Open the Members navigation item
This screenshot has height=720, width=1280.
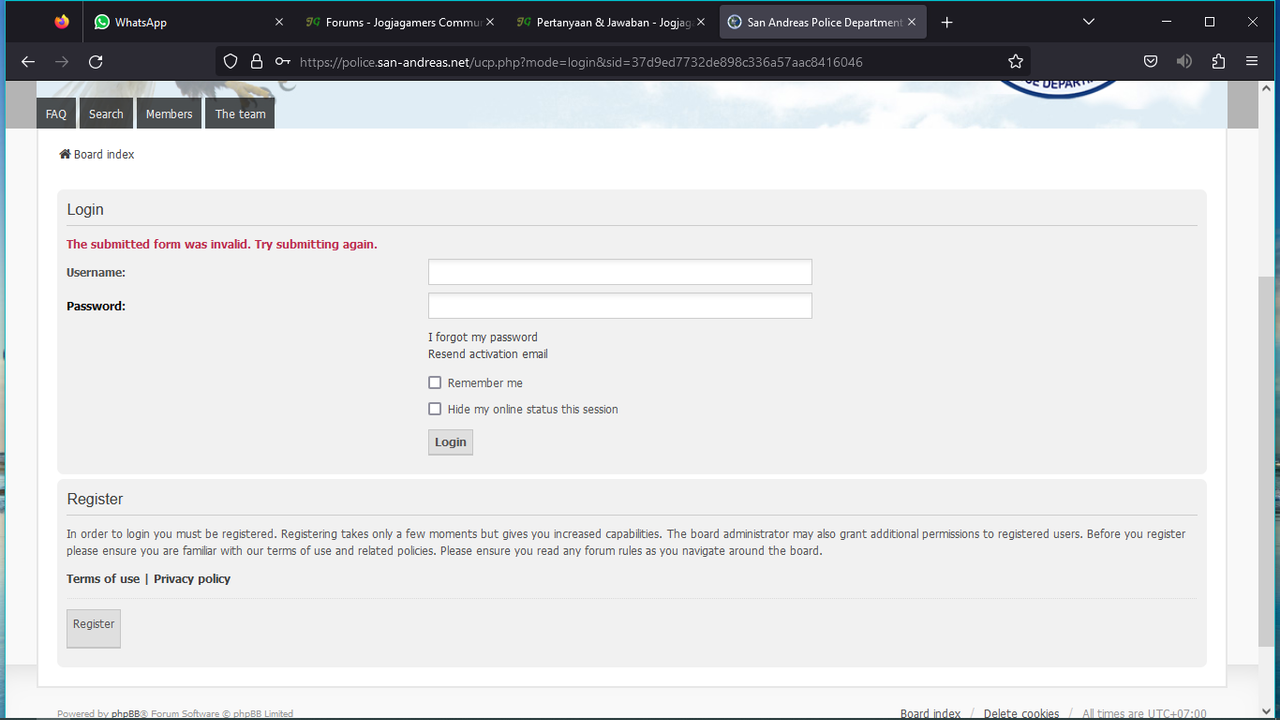coord(169,114)
